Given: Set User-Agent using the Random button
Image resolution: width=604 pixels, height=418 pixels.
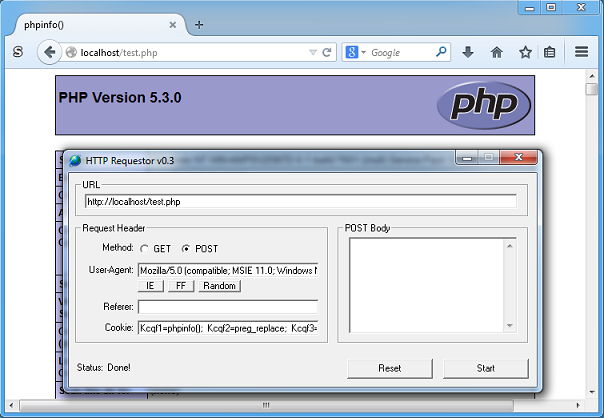Looking at the screenshot, I should point(219,286).
